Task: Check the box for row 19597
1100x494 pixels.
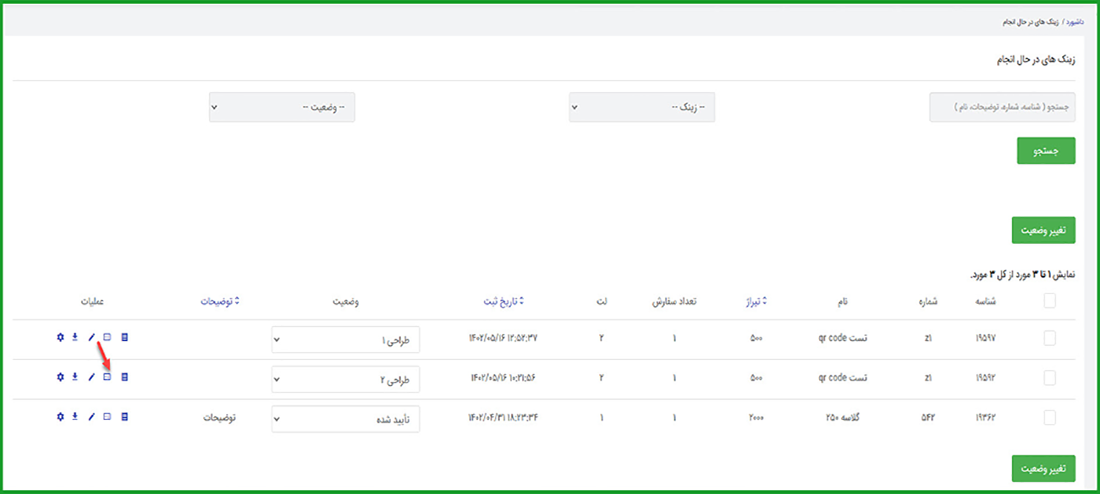Action: pyautogui.click(x=1049, y=338)
